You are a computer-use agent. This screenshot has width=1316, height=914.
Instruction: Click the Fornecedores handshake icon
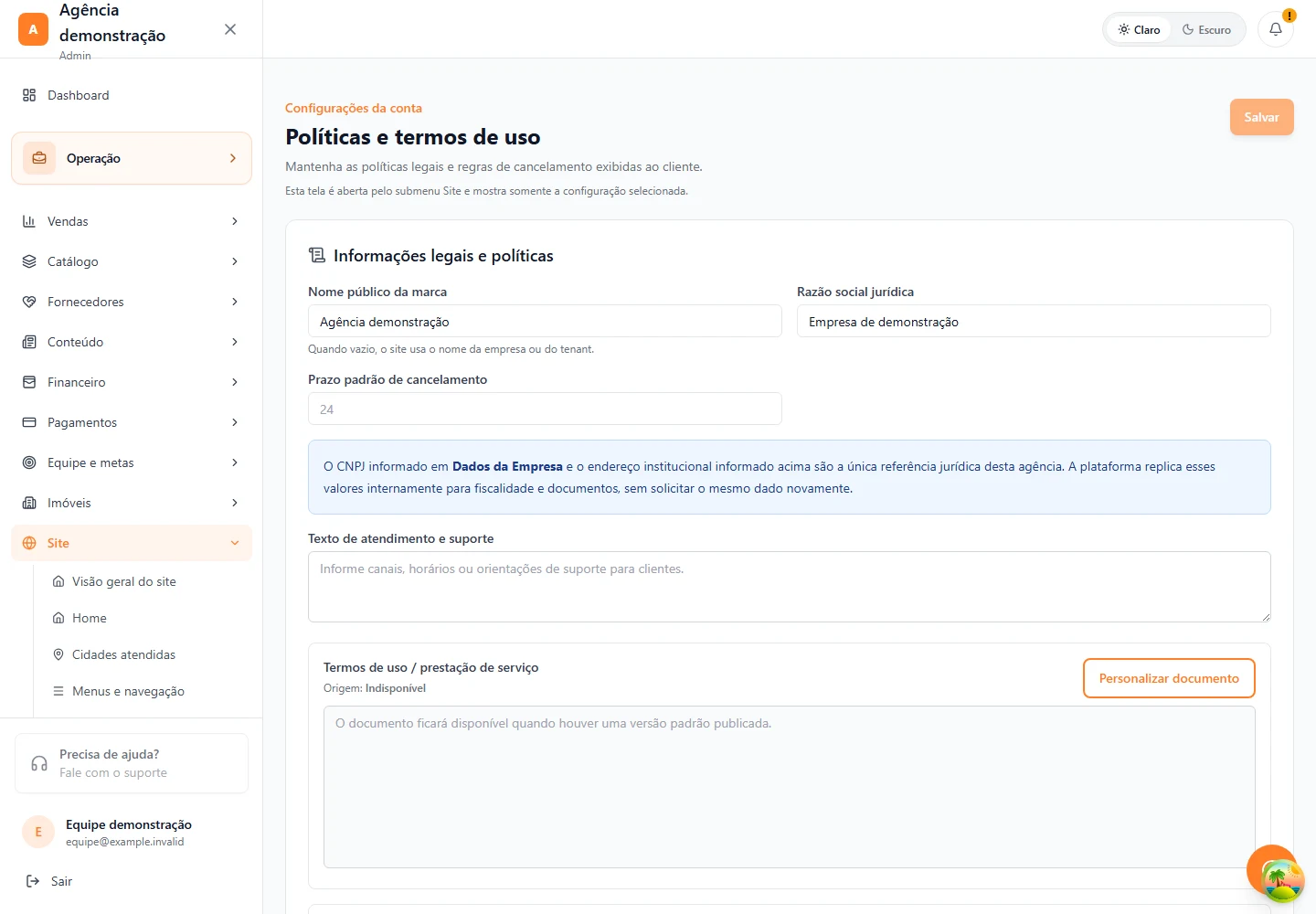(x=29, y=302)
